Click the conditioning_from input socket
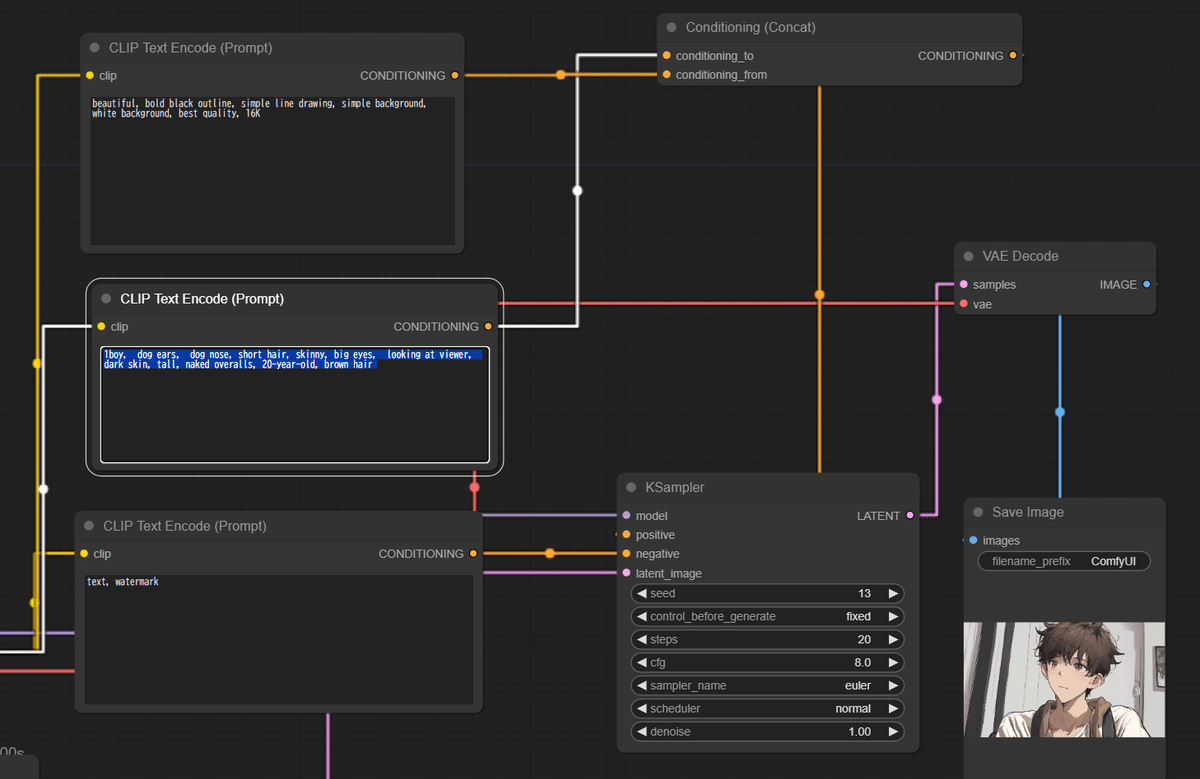 click(x=666, y=75)
